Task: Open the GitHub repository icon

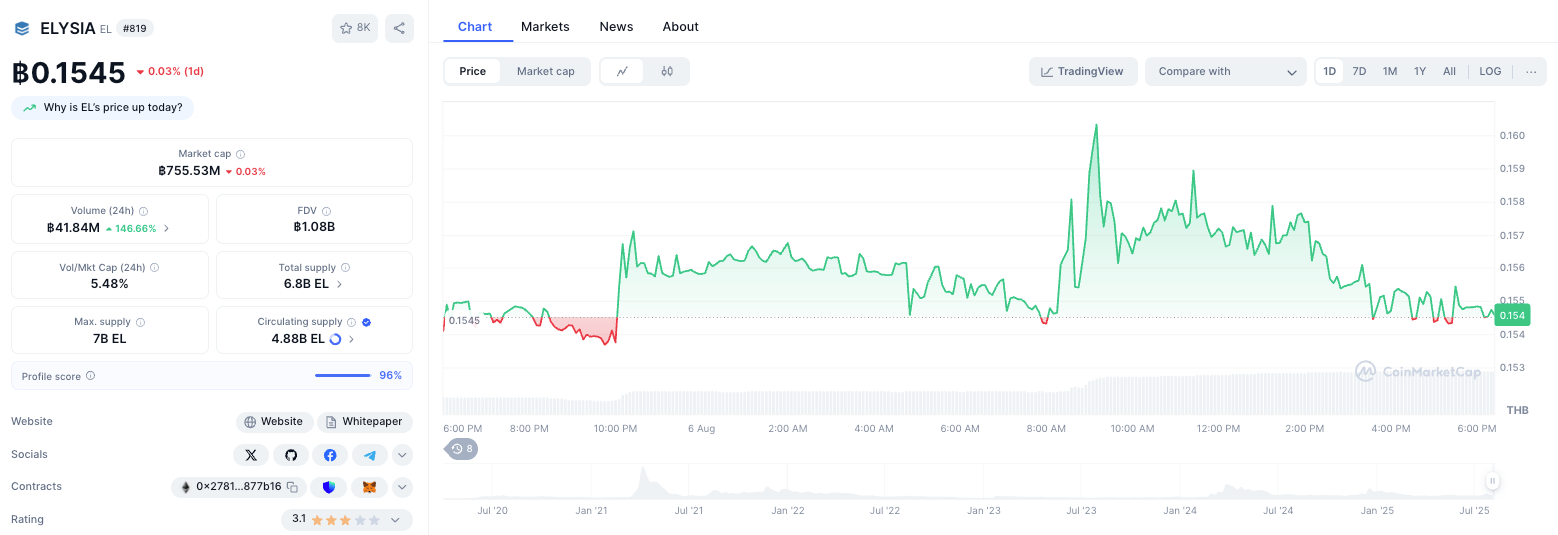Action: (x=291, y=455)
